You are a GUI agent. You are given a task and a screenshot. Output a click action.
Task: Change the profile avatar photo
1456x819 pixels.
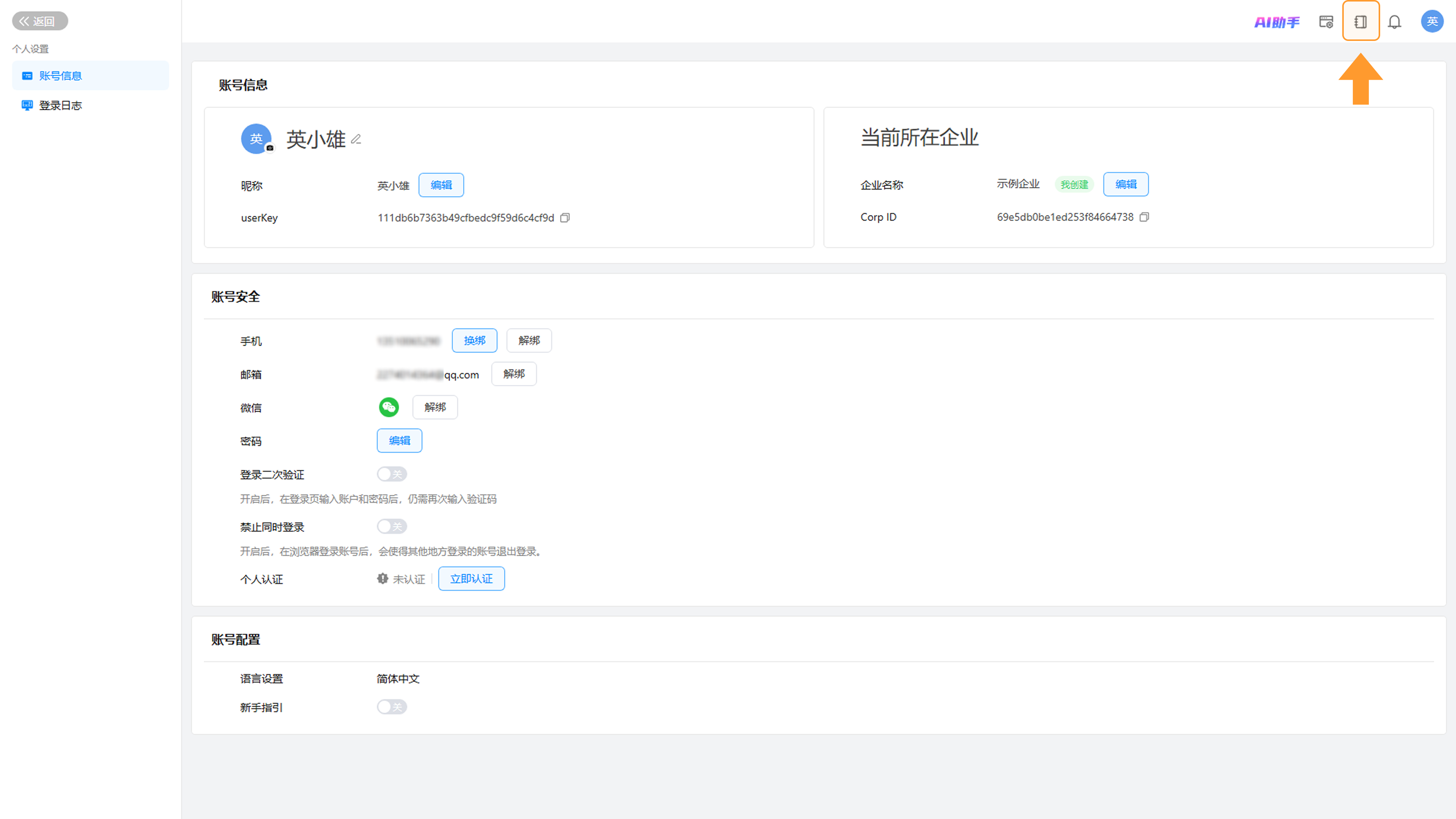click(x=270, y=148)
